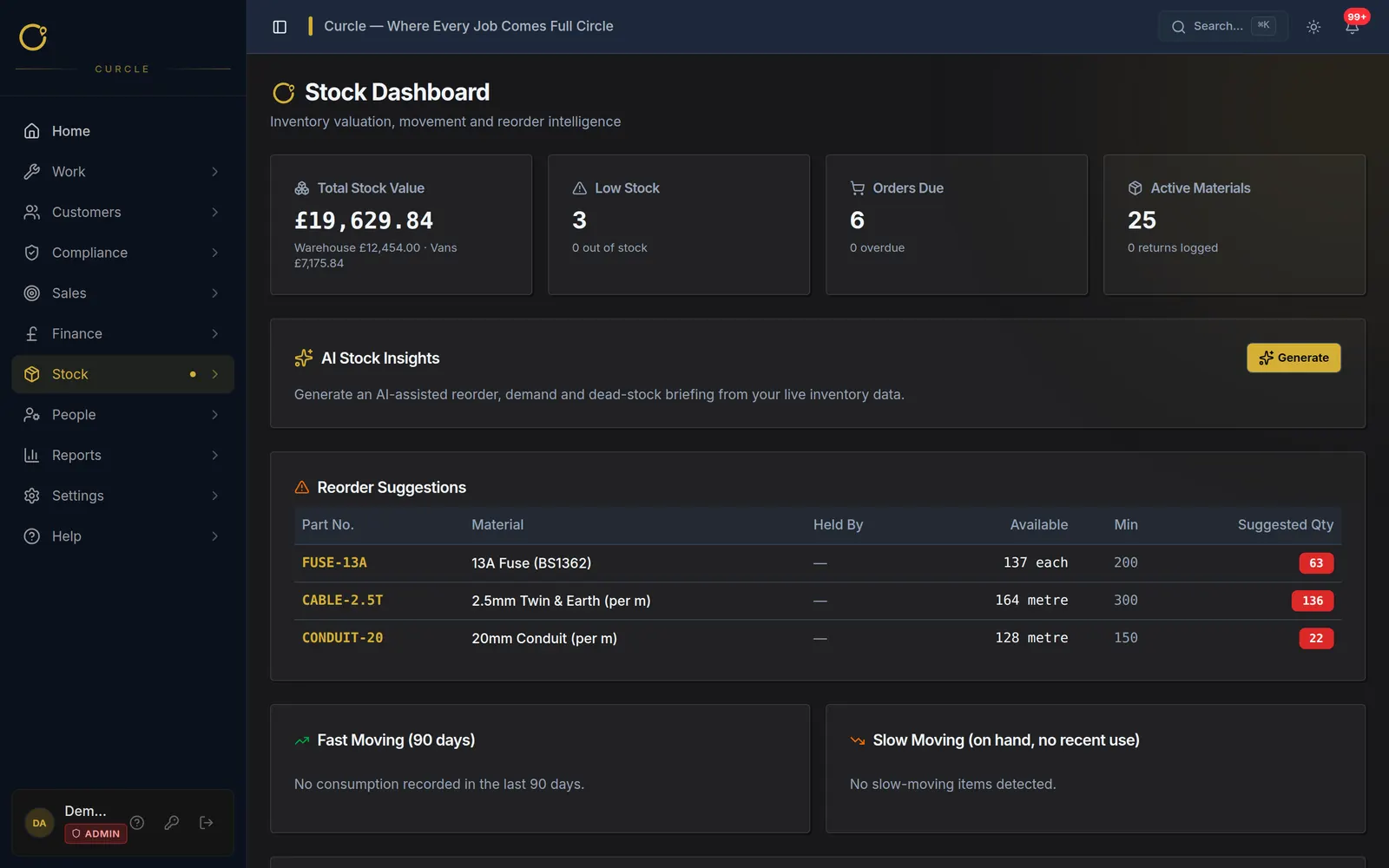Open the Total Stock Value card
Image resolution: width=1389 pixels, height=868 pixels.
coord(401,225)
